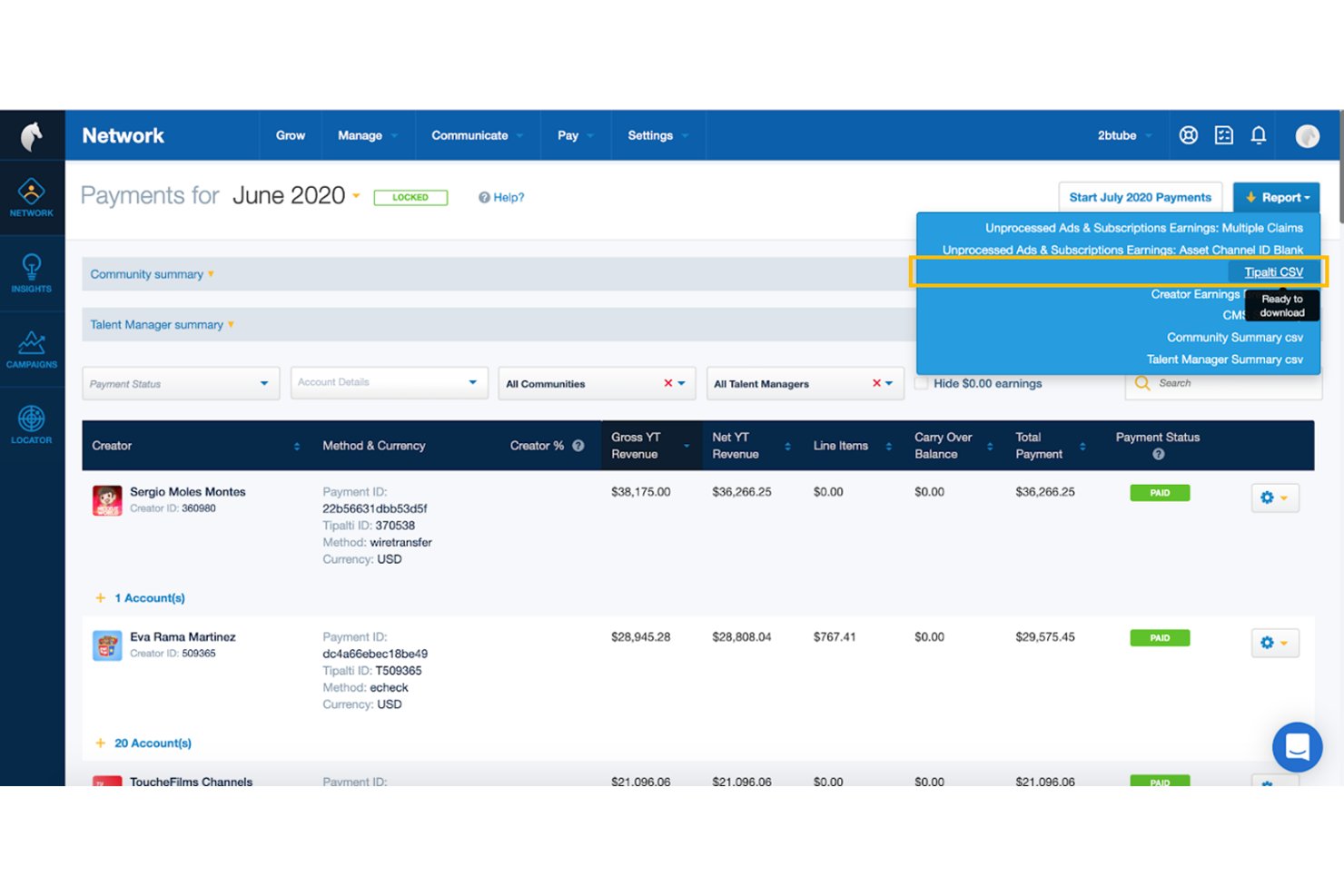Expand the Community summary section
This screenshot has width=1344, height=896.
152,274
